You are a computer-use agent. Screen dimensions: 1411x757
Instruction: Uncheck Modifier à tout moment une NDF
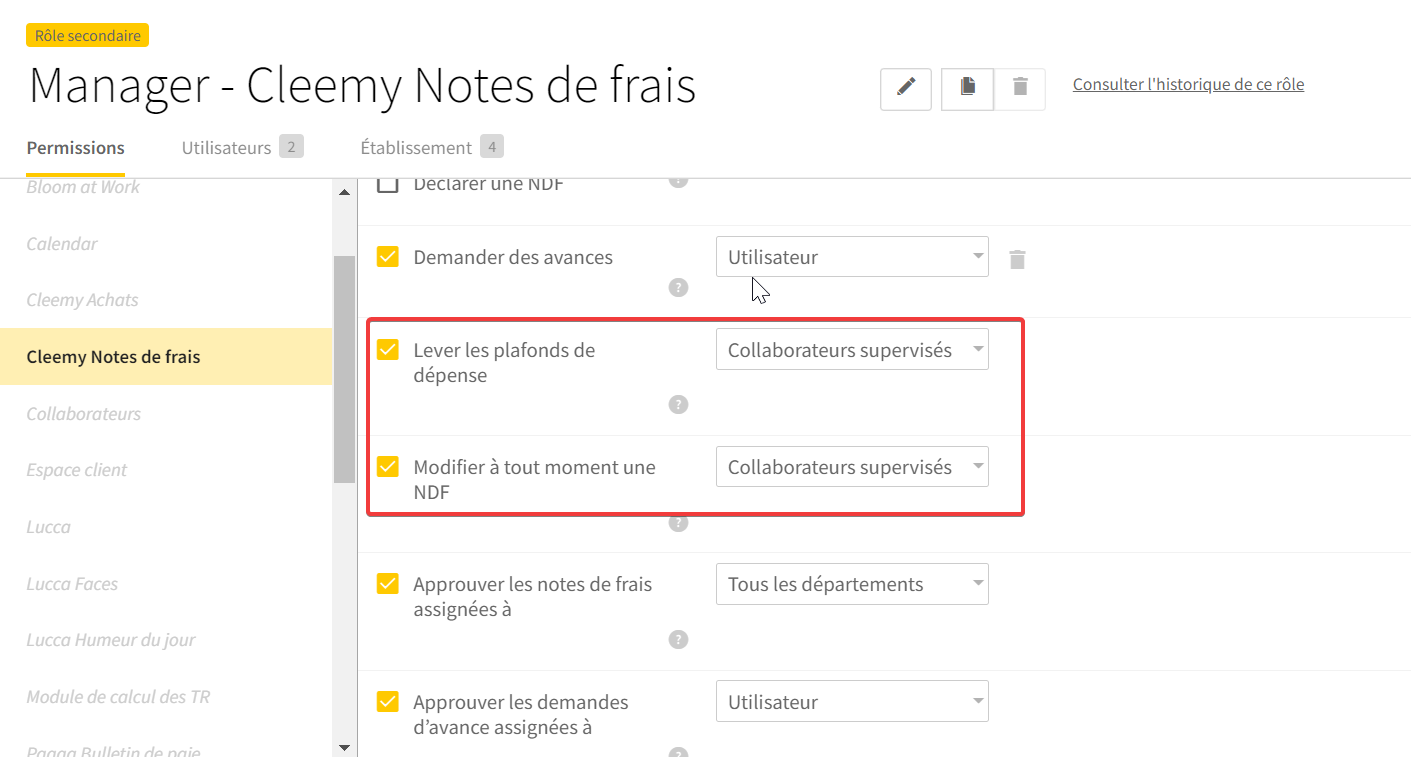coord(387,467)
